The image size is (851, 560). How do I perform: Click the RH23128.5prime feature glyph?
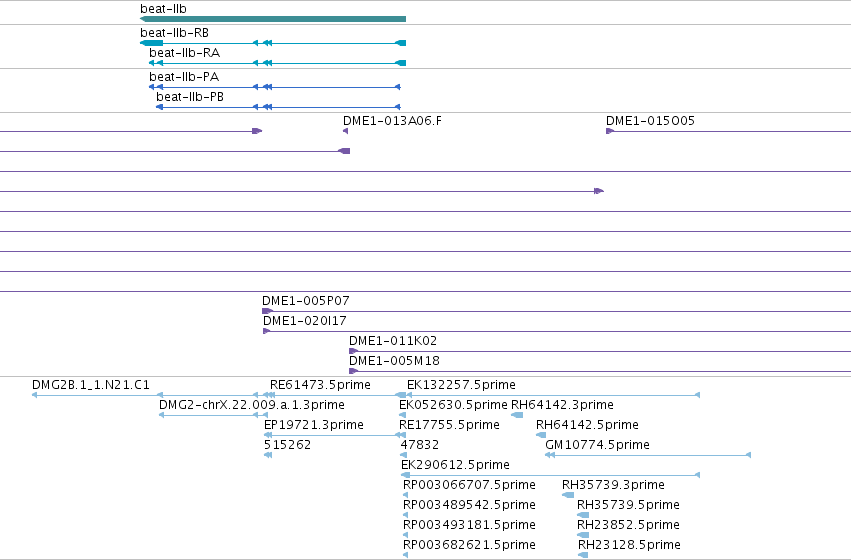583,555
